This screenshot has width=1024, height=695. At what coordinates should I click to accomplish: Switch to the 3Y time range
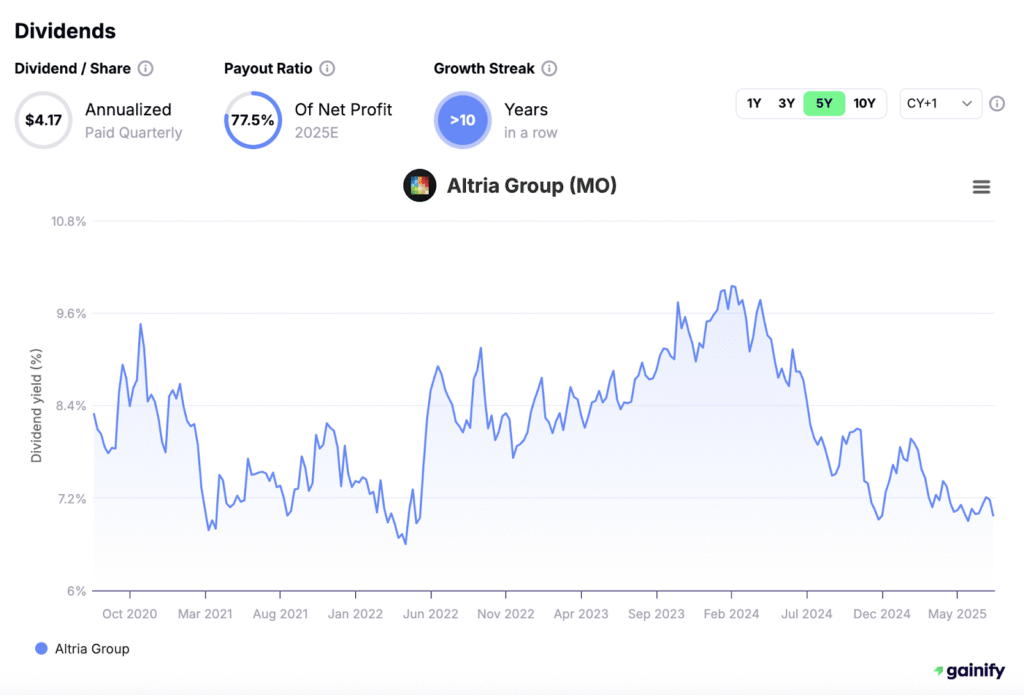(x=786, y=103)
